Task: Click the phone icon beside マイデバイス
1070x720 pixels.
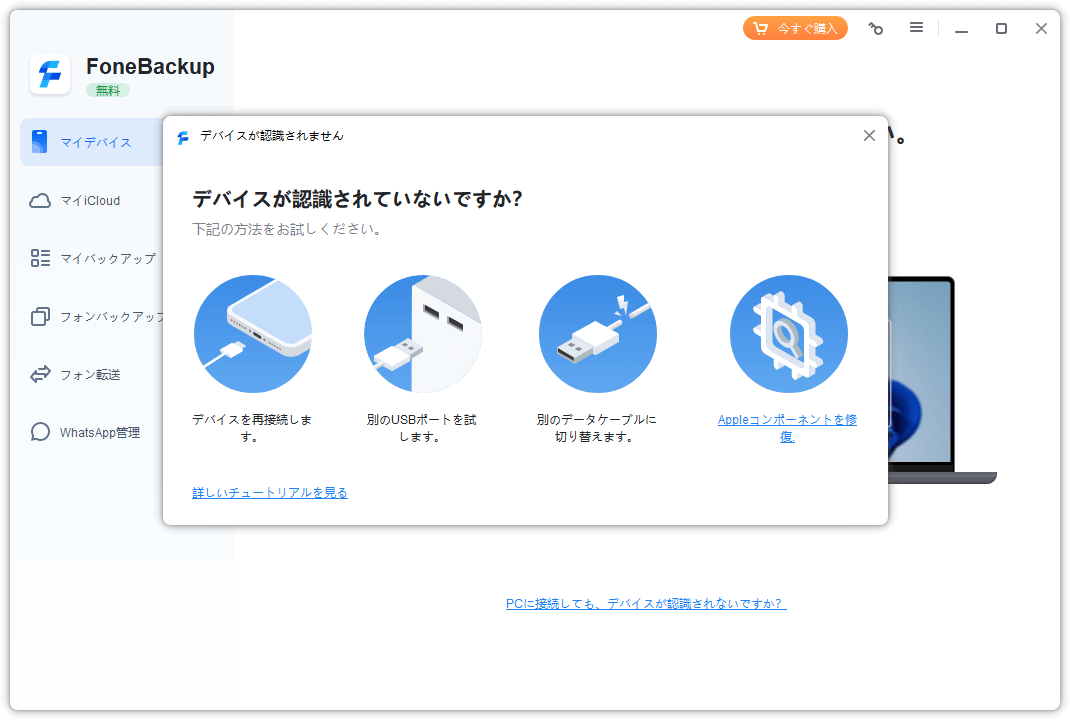Action: tap(40, 142)
